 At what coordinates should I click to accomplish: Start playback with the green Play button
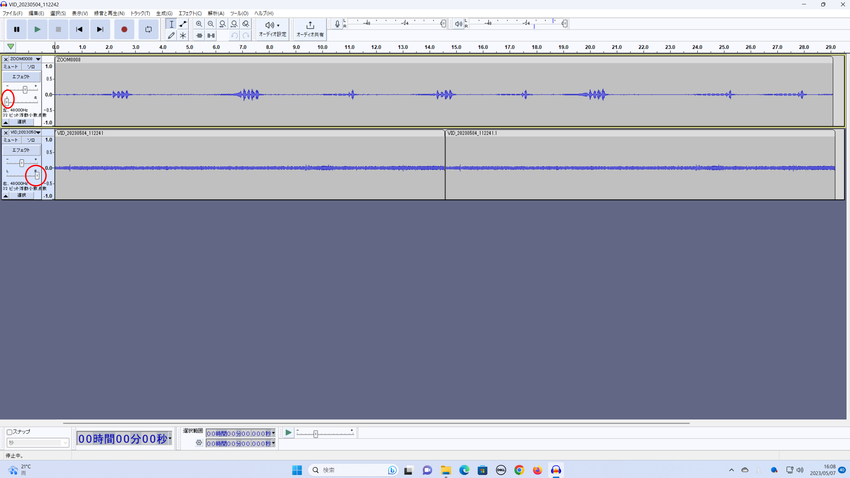pyautogui.click(x=37, y=29)
